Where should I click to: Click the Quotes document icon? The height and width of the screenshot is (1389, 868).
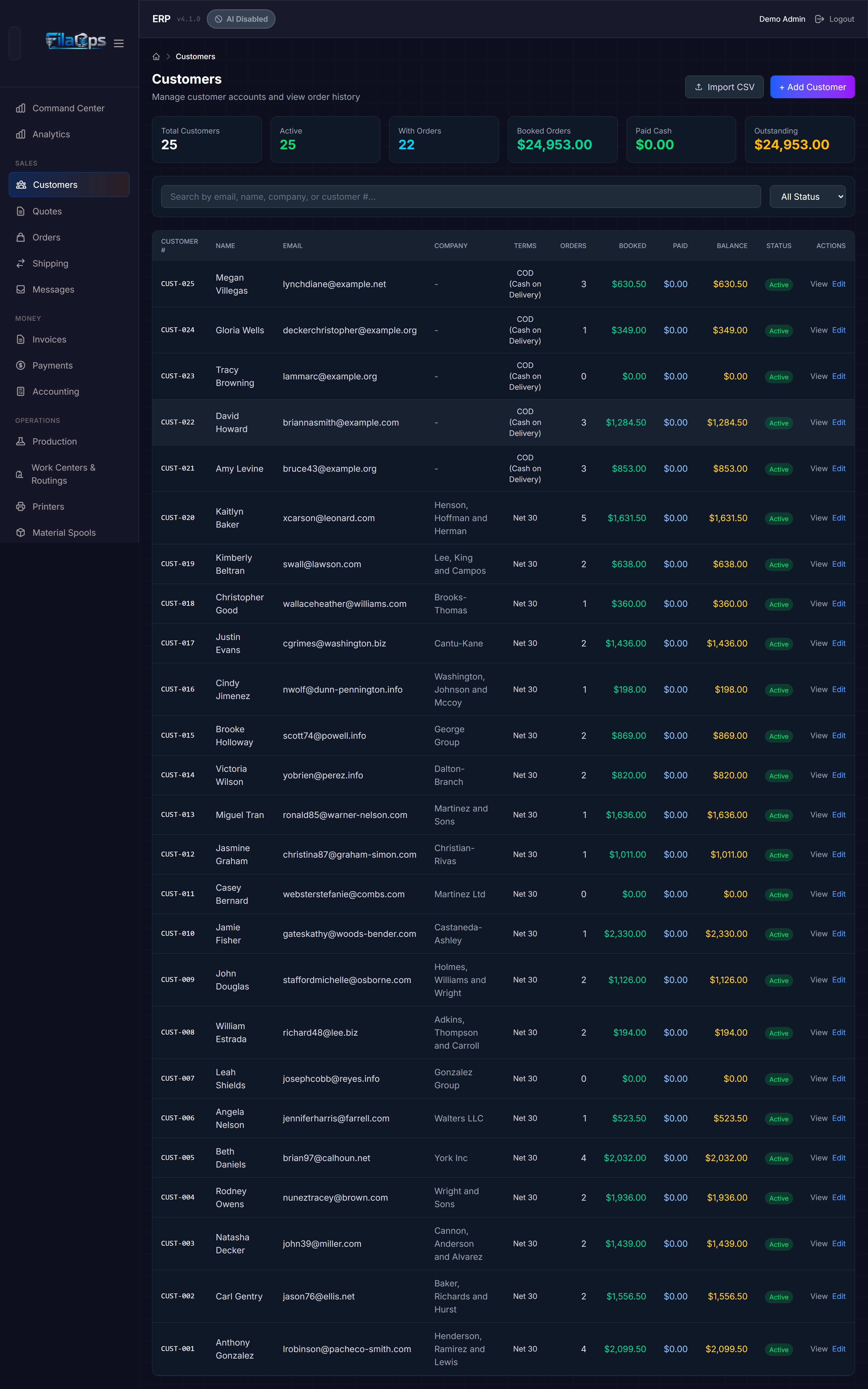[x=21, y=211]
